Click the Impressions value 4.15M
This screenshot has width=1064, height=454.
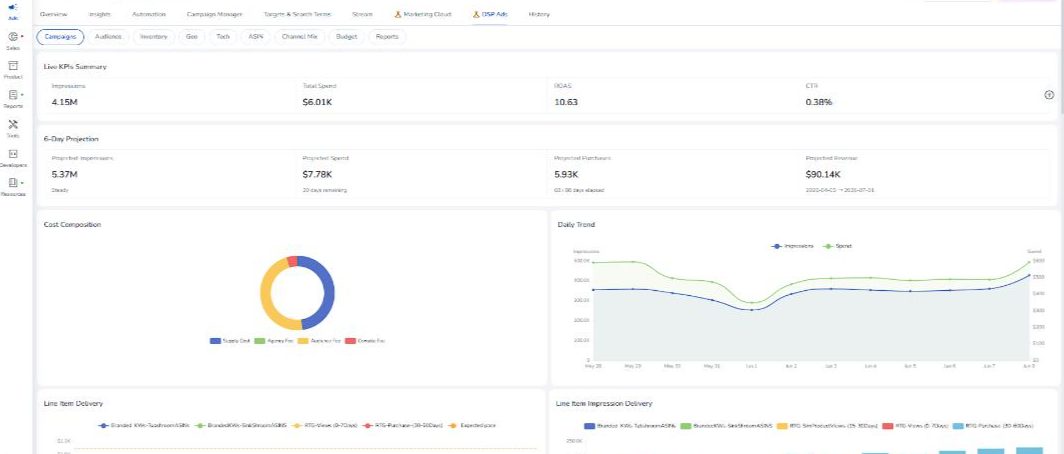coord(64,102)
